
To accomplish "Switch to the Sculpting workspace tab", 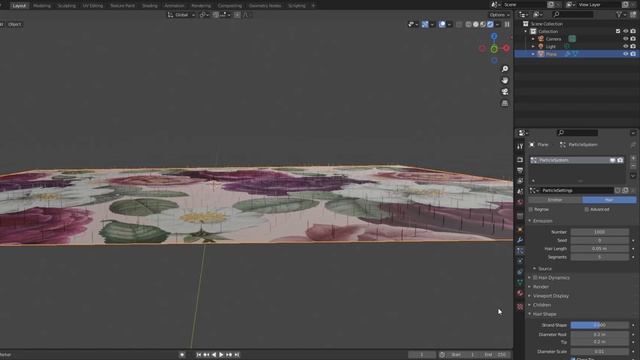I will pyautogui.click(x=67, y=6).
